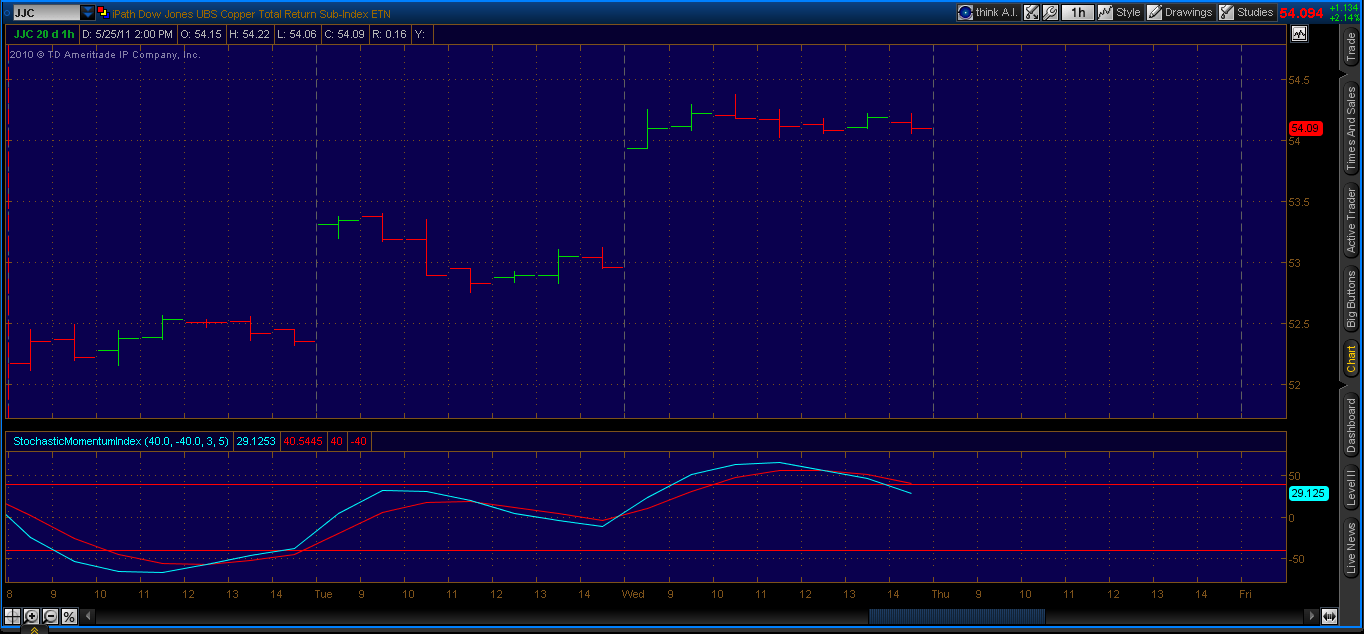Click the crosshair pan icon at bottom left
Viewport: 1364px width, 634px height.
coord(12,616)
